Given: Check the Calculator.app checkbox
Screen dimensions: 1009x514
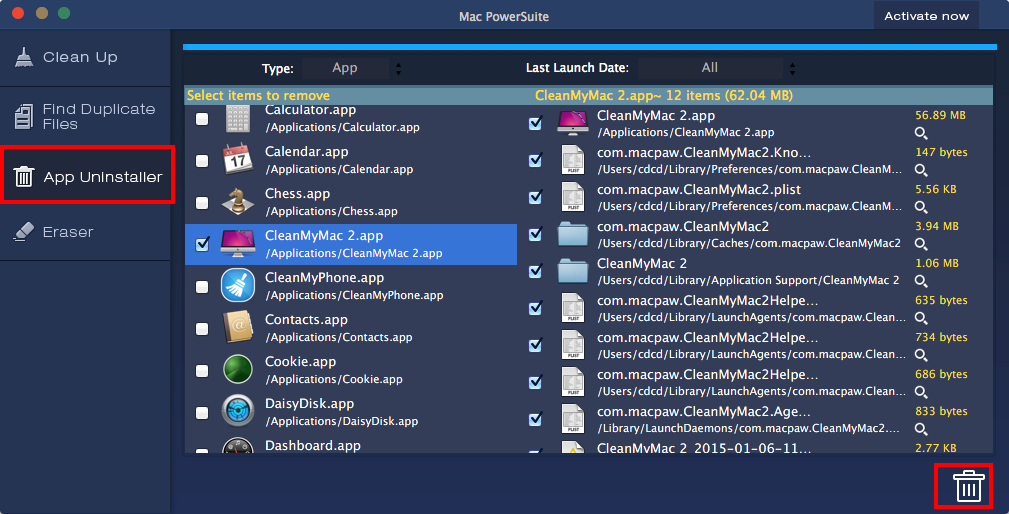Looking at the screenshot, I should tap(202, 119).
